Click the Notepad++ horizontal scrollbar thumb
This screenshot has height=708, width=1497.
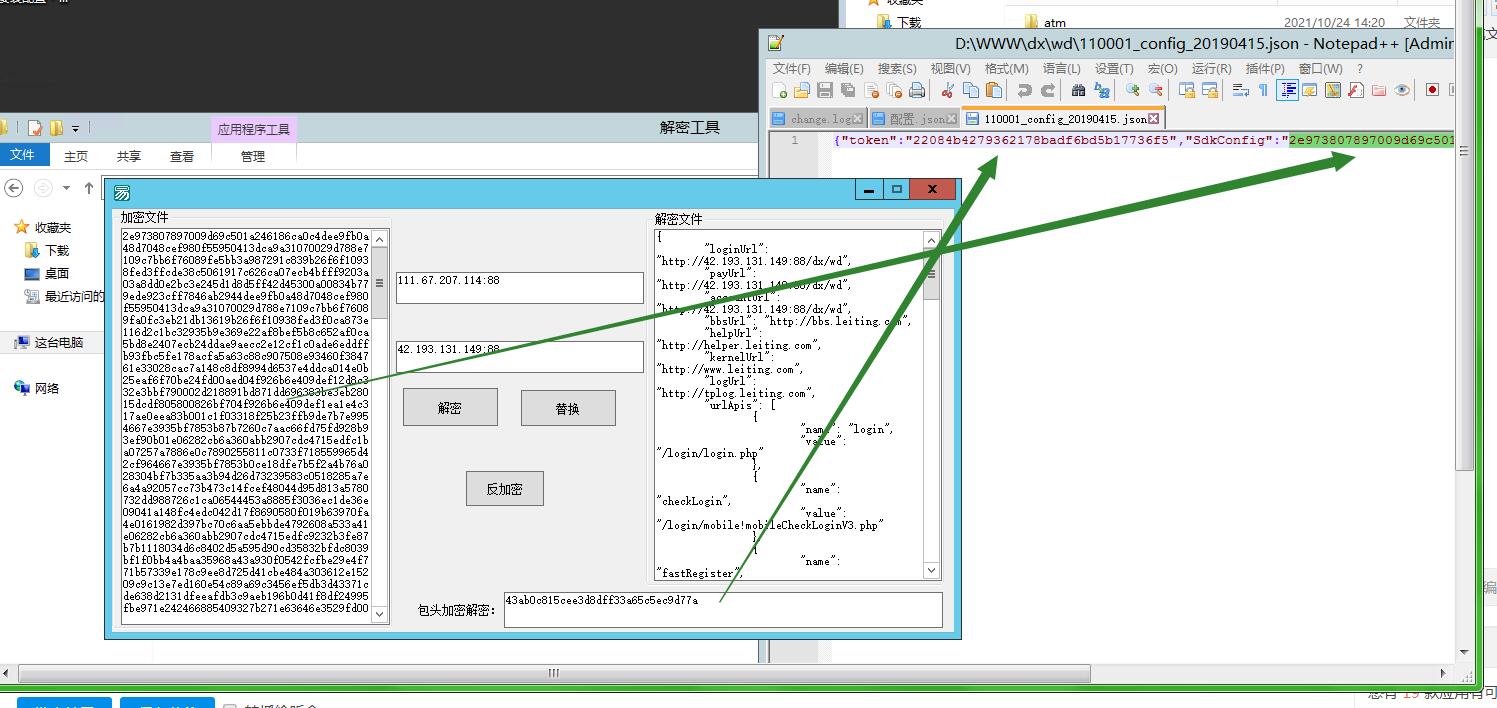[552, 673]
